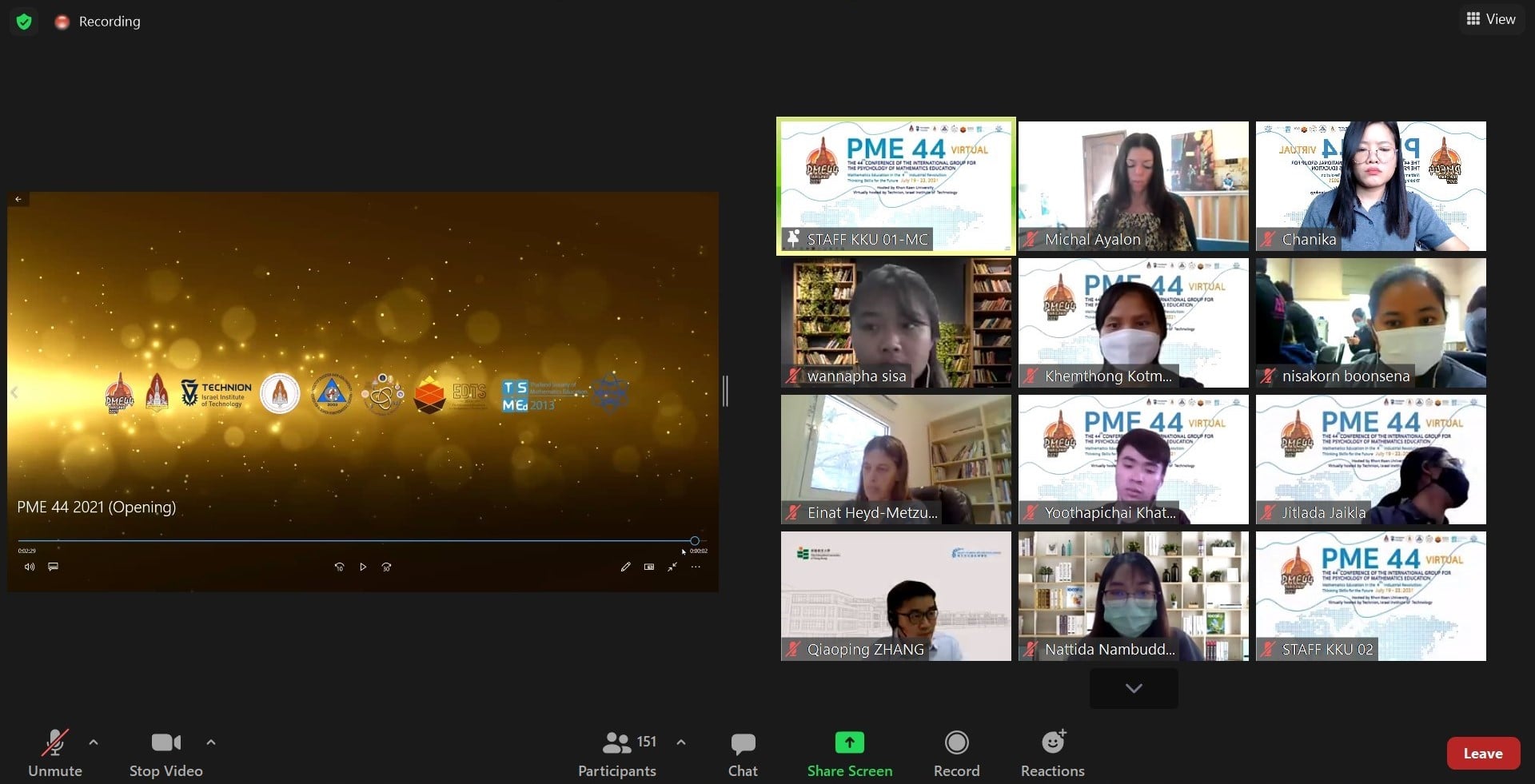Show next page of participant videos
The width and height of the screenshot is (1535, 784).
(1133, 688)
